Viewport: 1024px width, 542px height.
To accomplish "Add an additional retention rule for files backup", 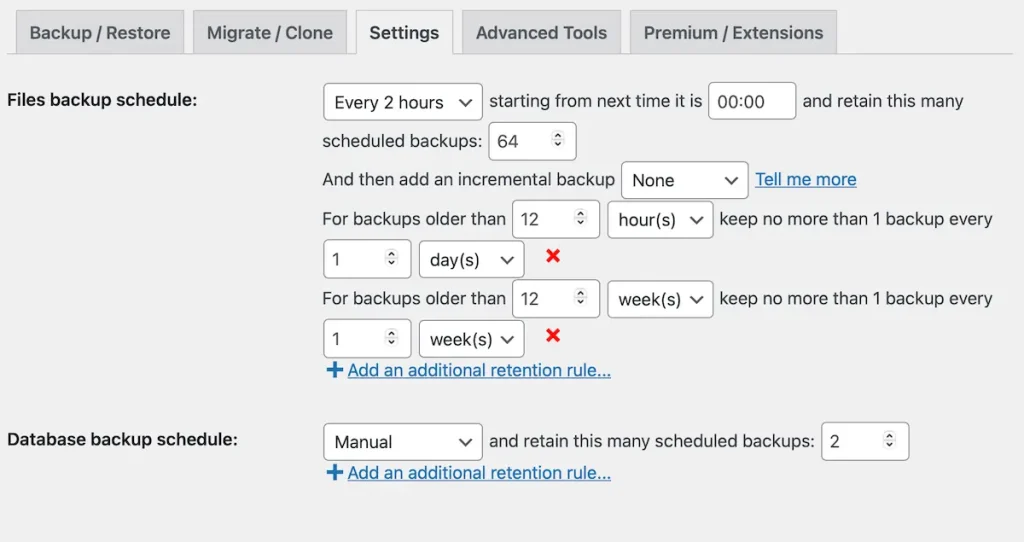I will tap(479, 370).
